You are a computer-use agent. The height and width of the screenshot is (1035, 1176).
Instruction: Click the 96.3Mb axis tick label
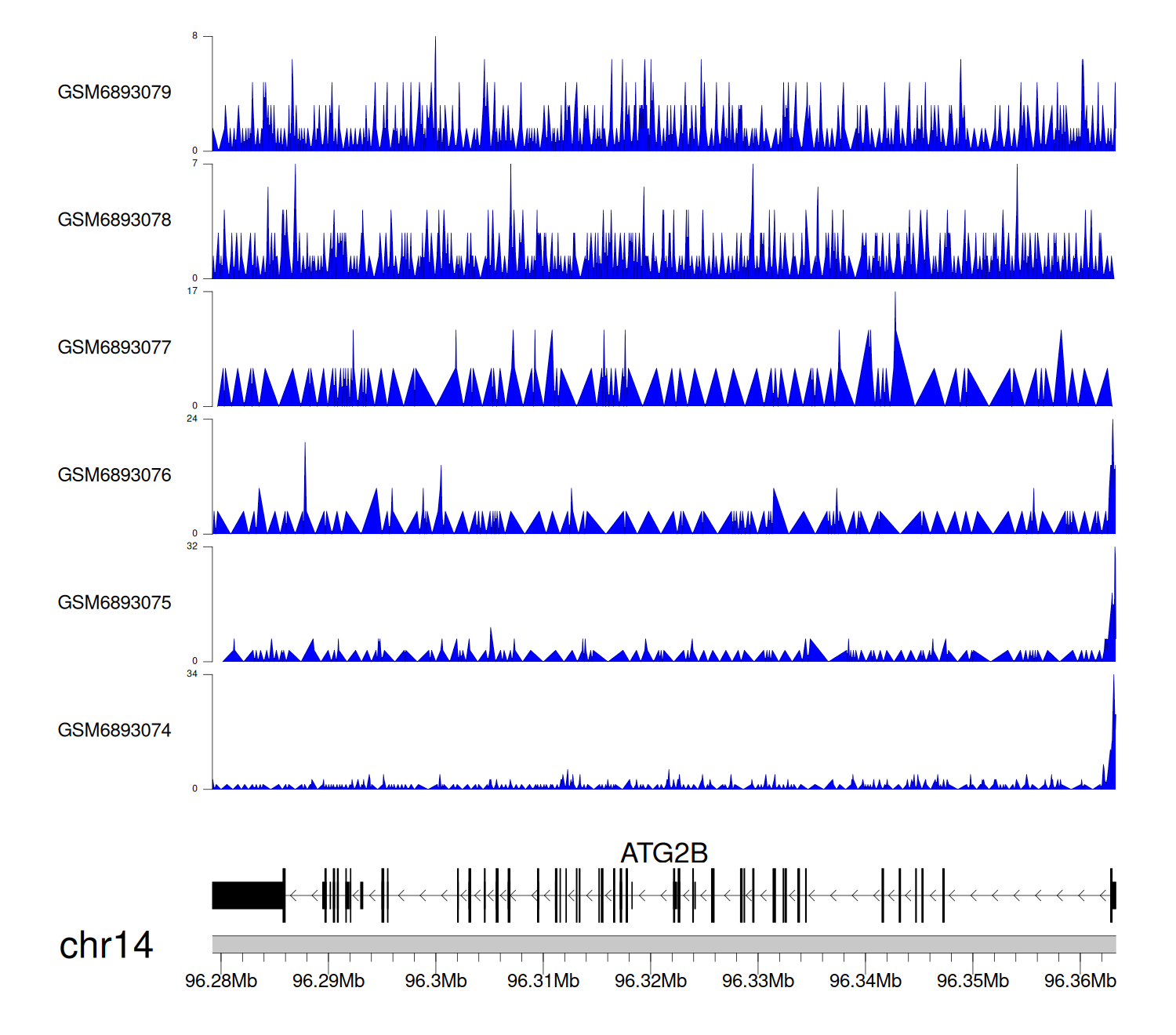(436, 981)
